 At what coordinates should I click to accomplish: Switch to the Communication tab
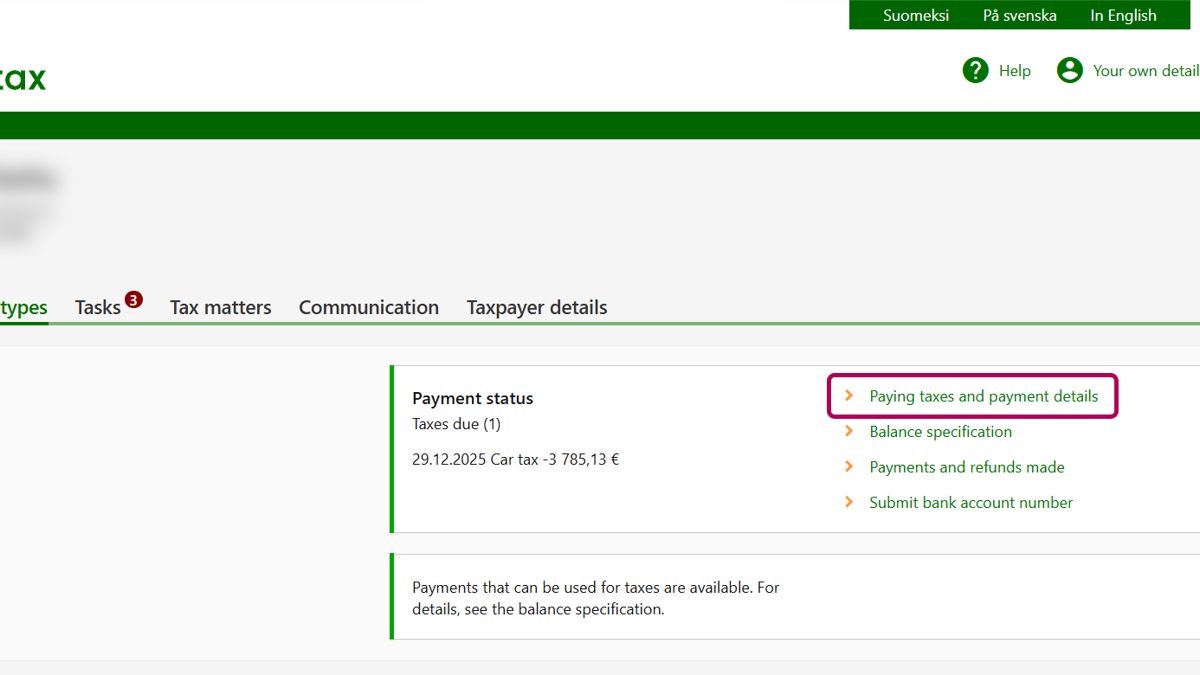click(368, 308)
